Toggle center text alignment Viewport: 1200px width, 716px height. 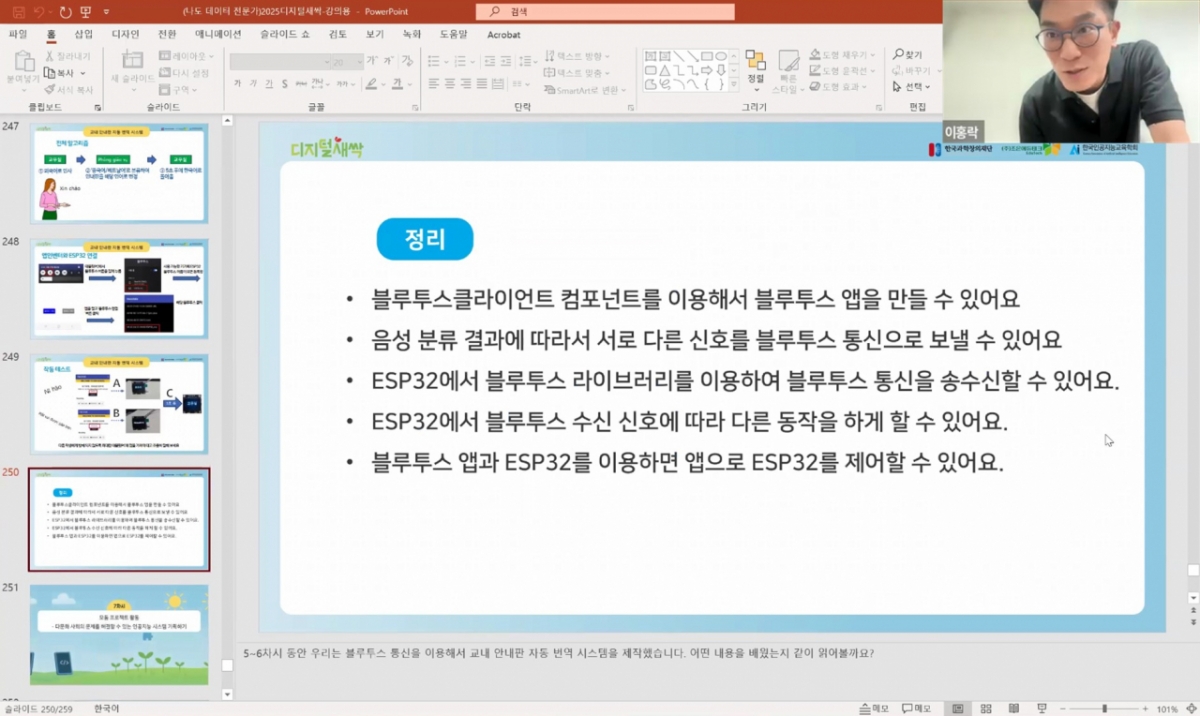point(449,85)
